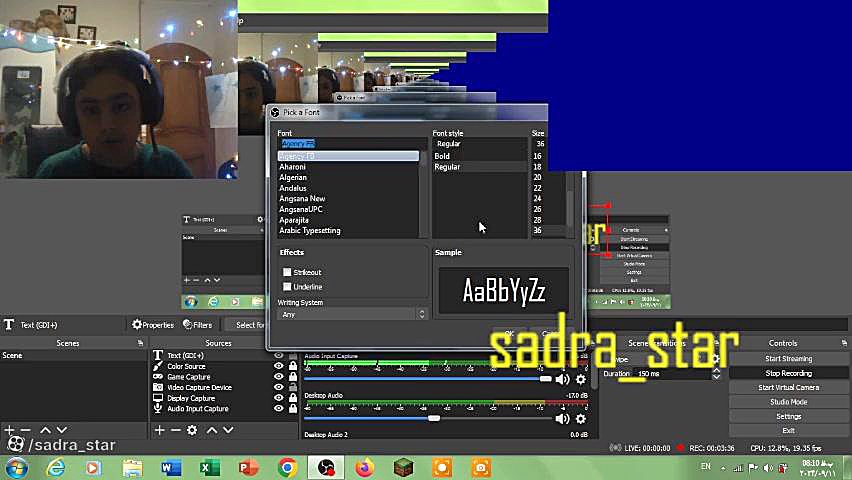
Task: Toggle Strikeout checkbox in font dialog
Action: (287, 272)
